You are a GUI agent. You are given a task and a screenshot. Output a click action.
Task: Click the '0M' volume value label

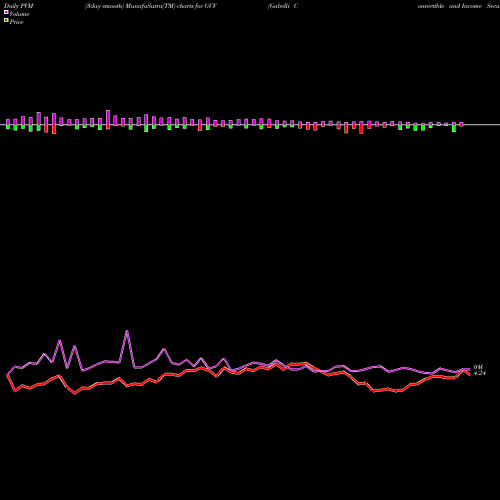click(x=478, y=367)
